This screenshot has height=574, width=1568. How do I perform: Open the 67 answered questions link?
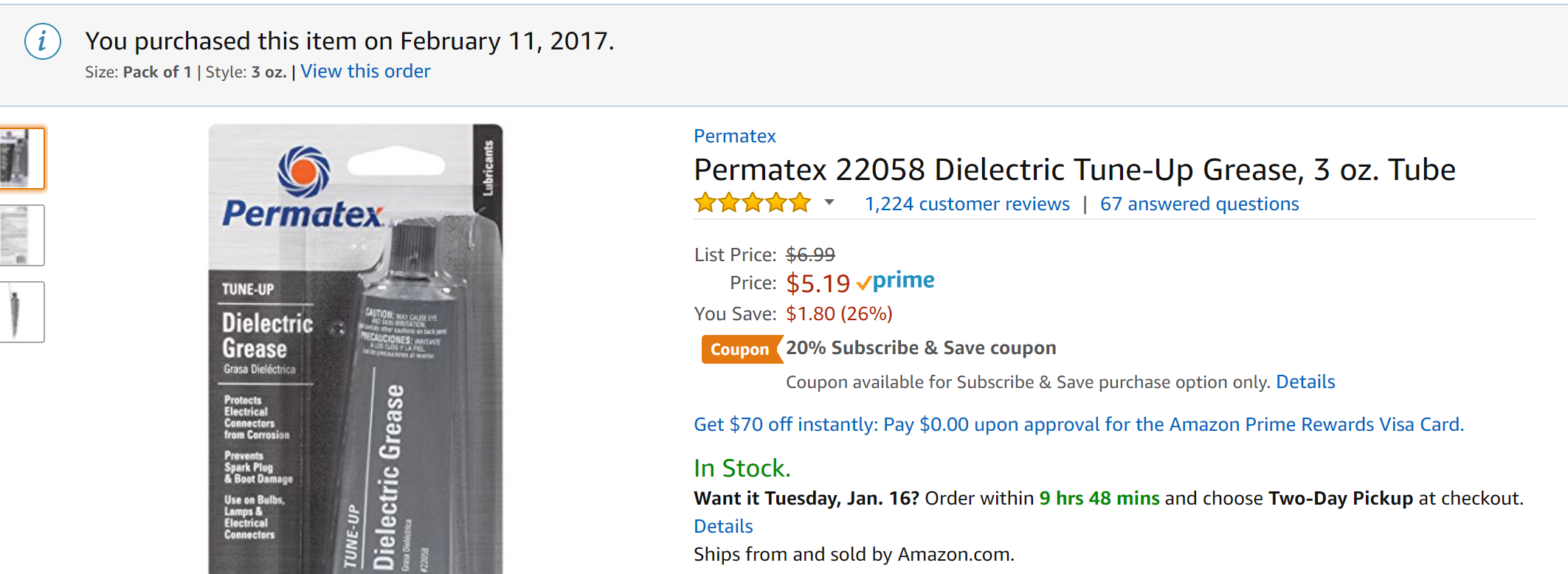click(1199, 204)
